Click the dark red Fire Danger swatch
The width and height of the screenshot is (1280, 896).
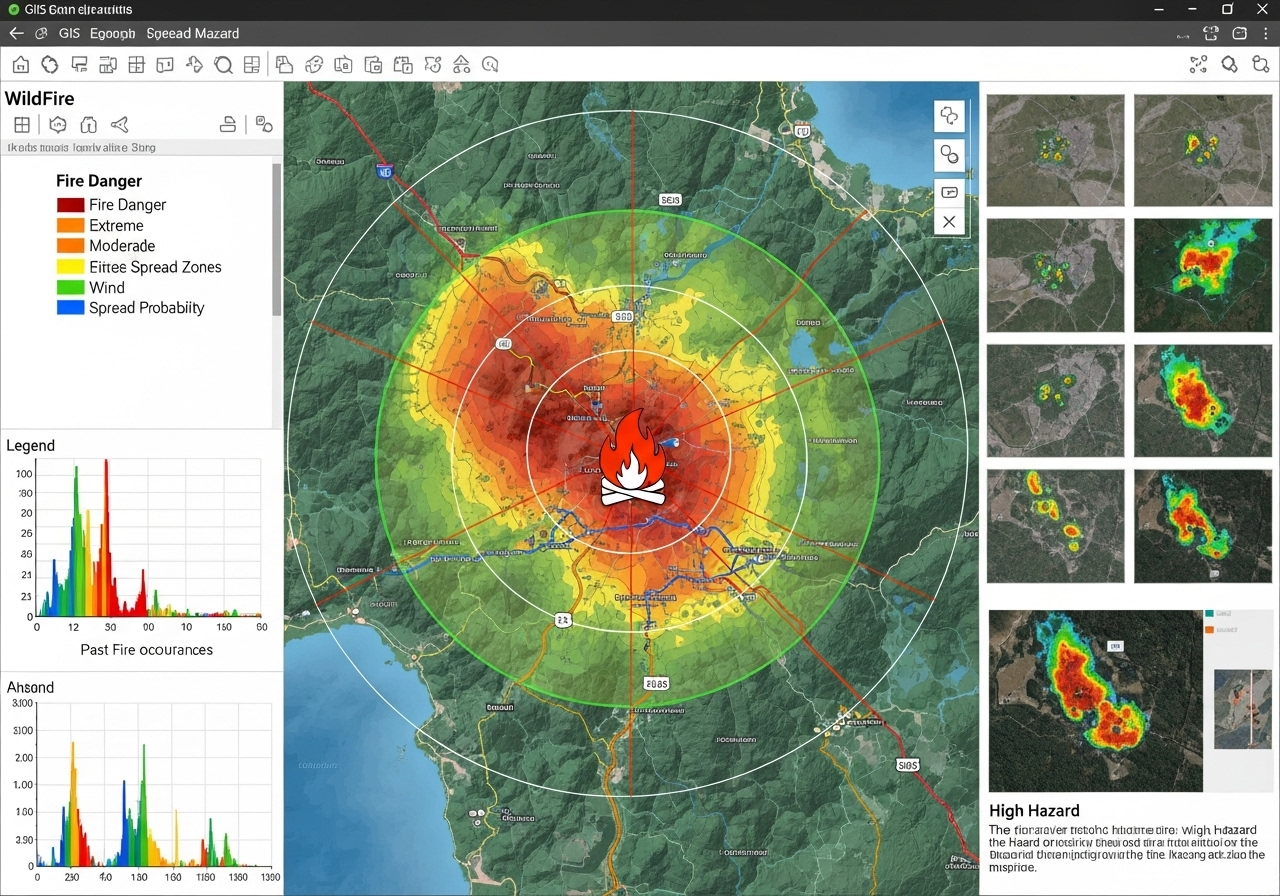point(70,205)
